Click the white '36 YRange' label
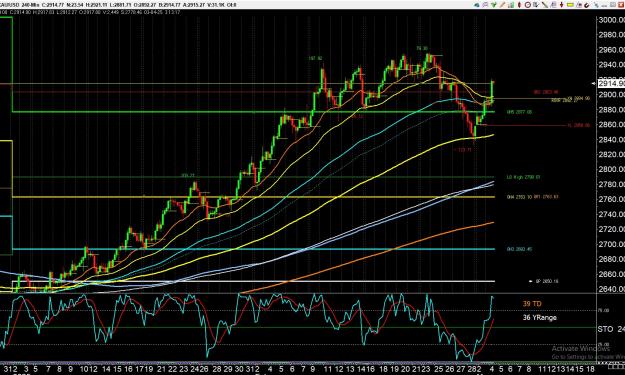Viewport: 625px width, 375px height. coord(540,318)
